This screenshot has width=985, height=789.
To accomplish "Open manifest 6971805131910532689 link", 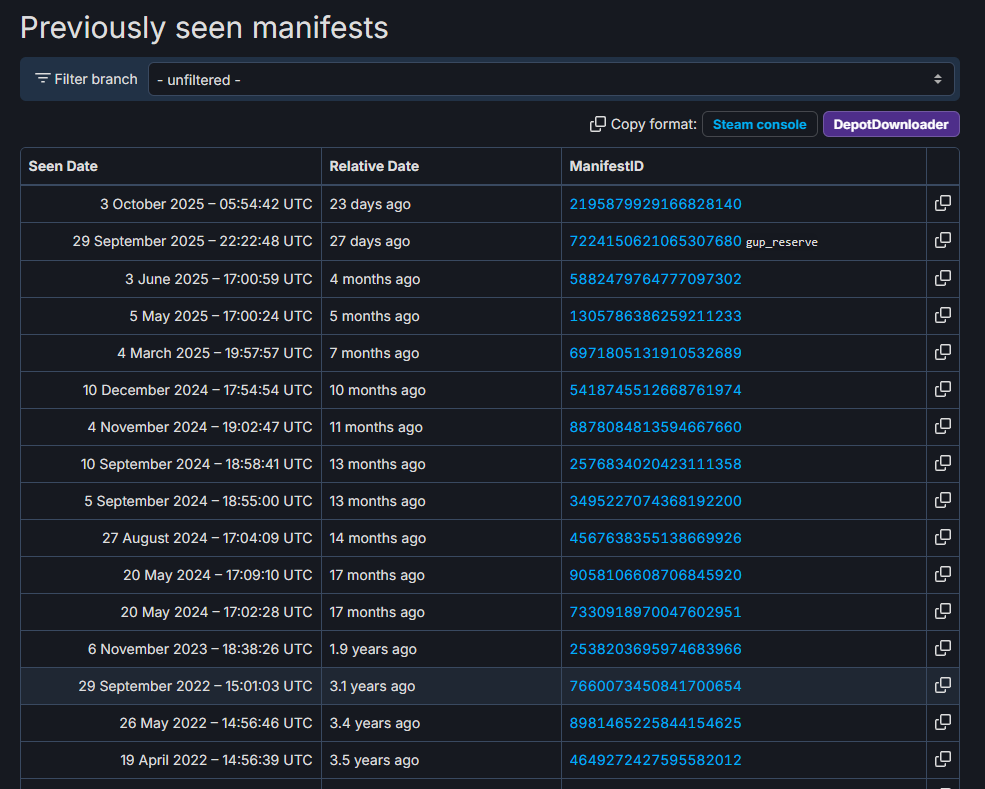I will tap(655, 353).
